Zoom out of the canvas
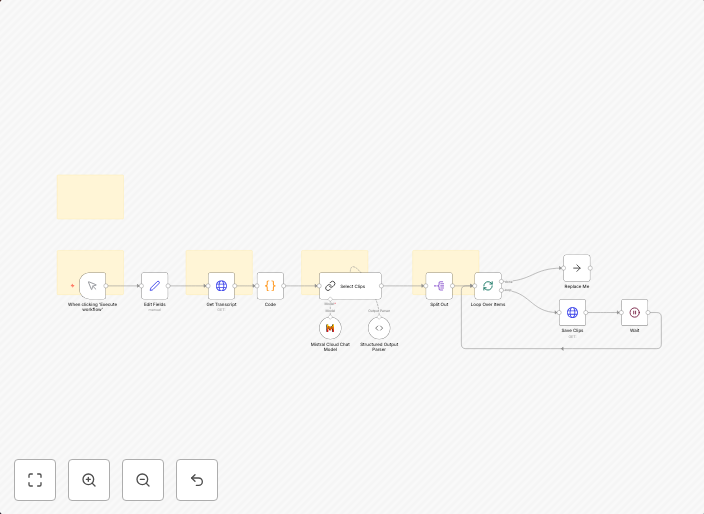This screenshot has width=704, height=514. point(143,480)
